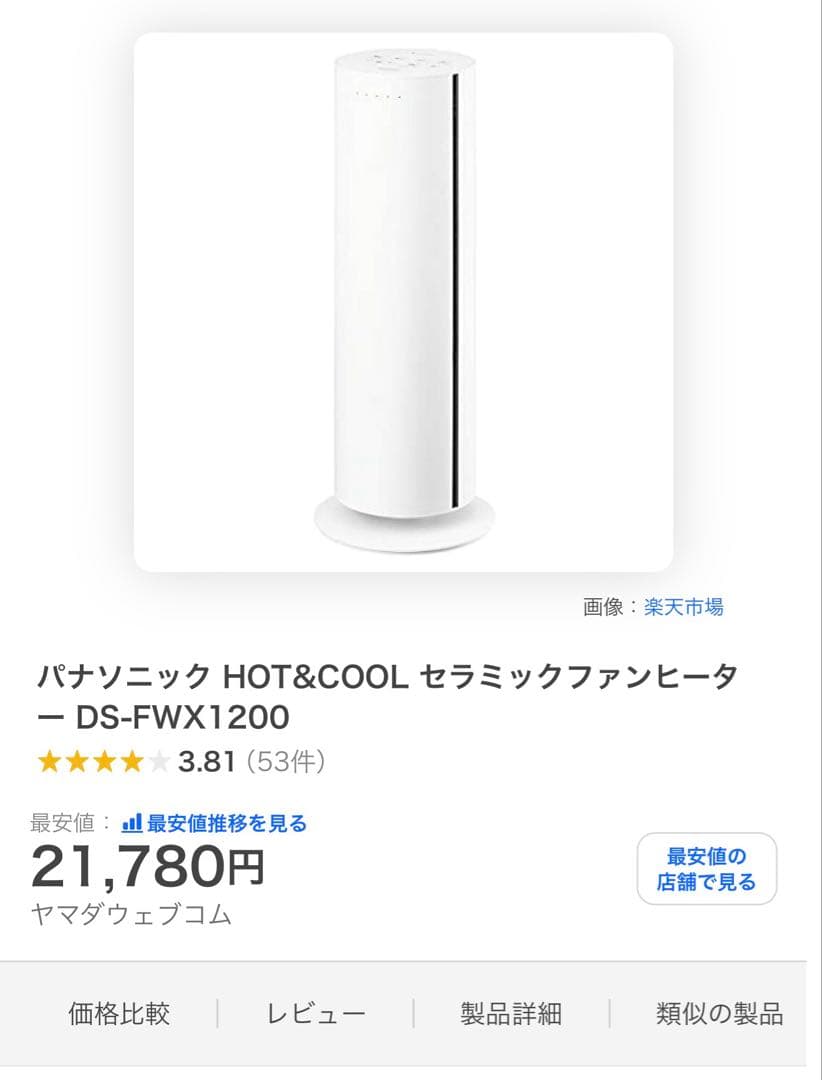Viewport: 822px width, 1080px height.
Task: Click the bar chart icon near 最安値
Action: (x=132, y=822)
